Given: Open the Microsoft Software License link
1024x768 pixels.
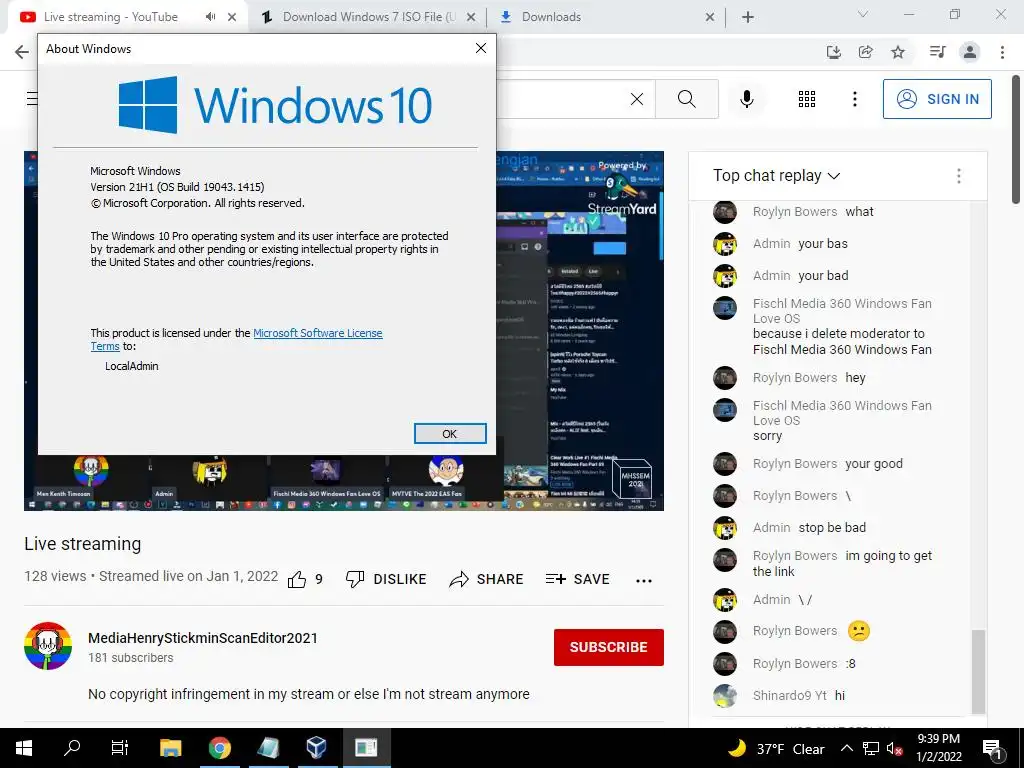Looking at the screenshot, I should (x=317, y=333).
